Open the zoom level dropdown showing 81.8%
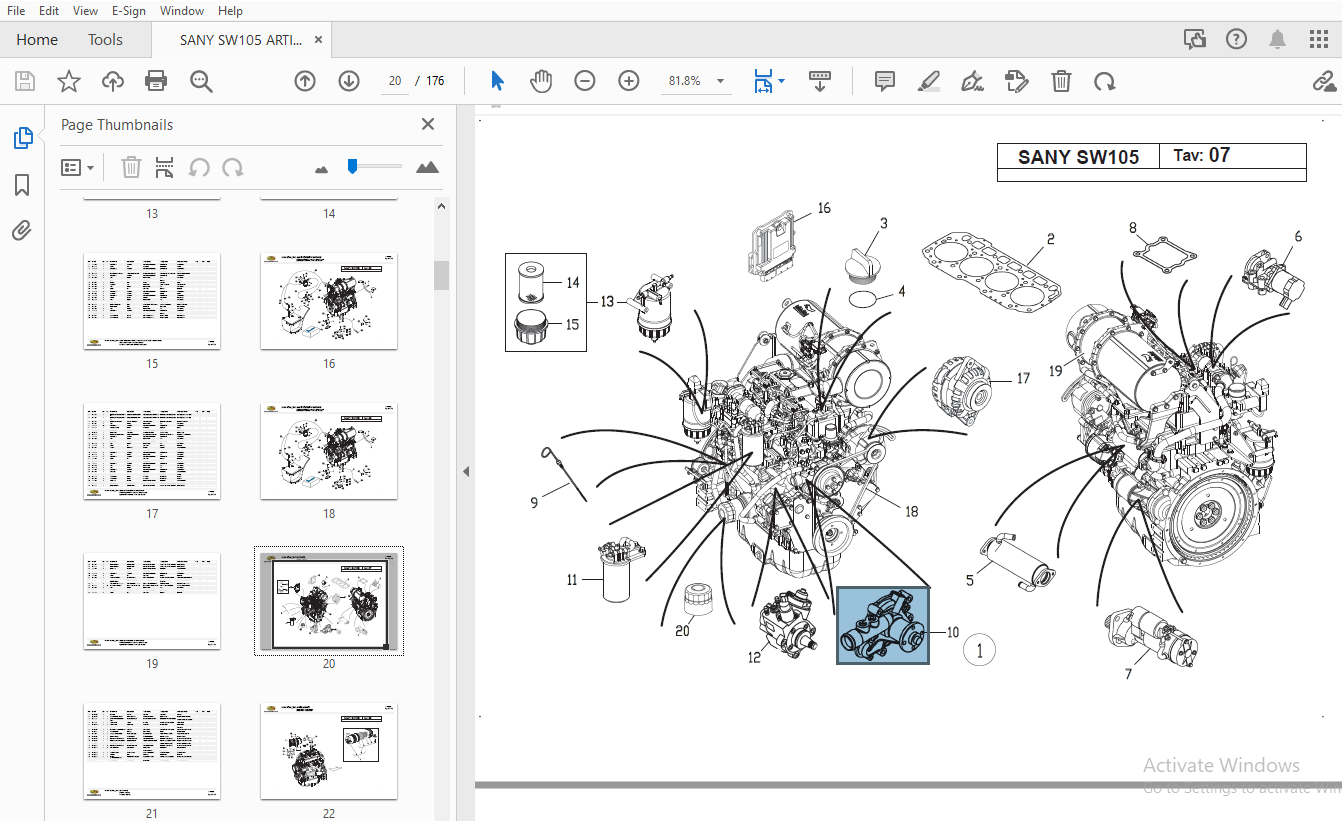The width and height of the screenshot is (1342, 821). point(696,81)
